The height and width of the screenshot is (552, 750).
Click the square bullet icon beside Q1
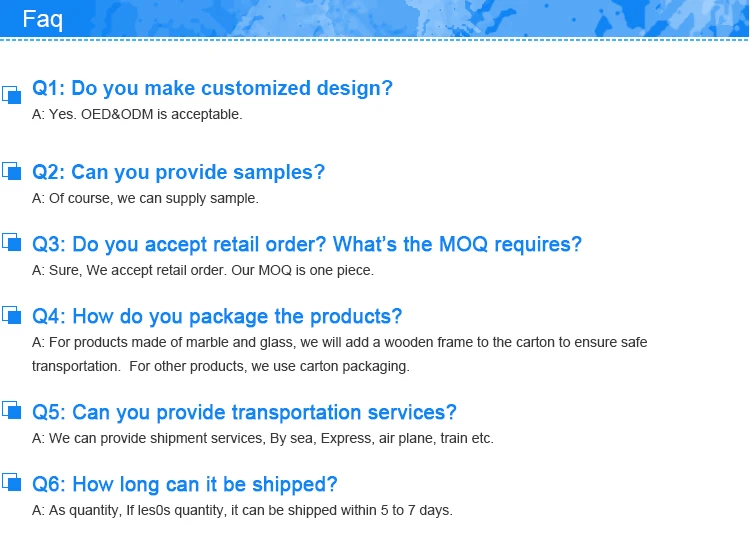pyautogui.click(x=12, y=93)
